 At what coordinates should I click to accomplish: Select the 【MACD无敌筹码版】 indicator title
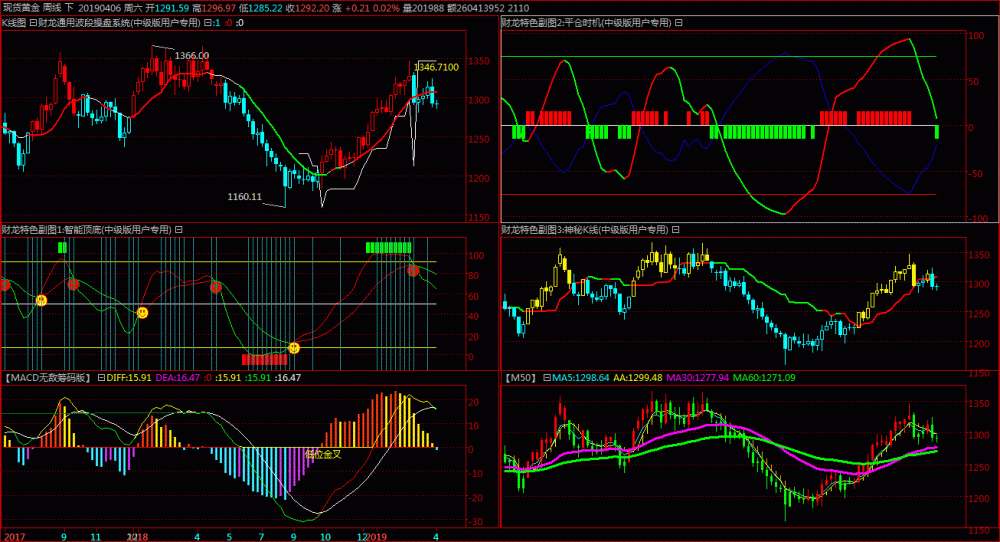tap(48, 377)
